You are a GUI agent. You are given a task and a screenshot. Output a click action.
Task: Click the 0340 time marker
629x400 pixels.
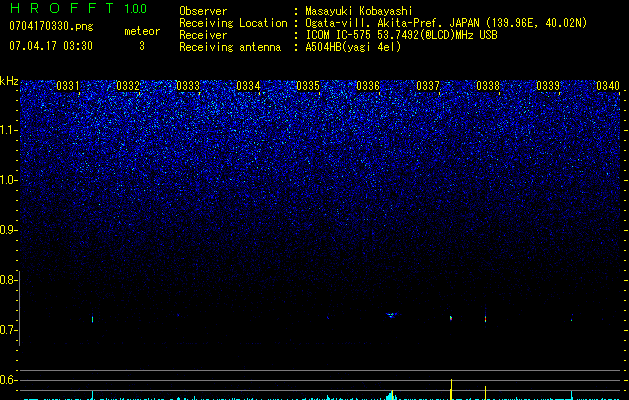tap(608, 86)
